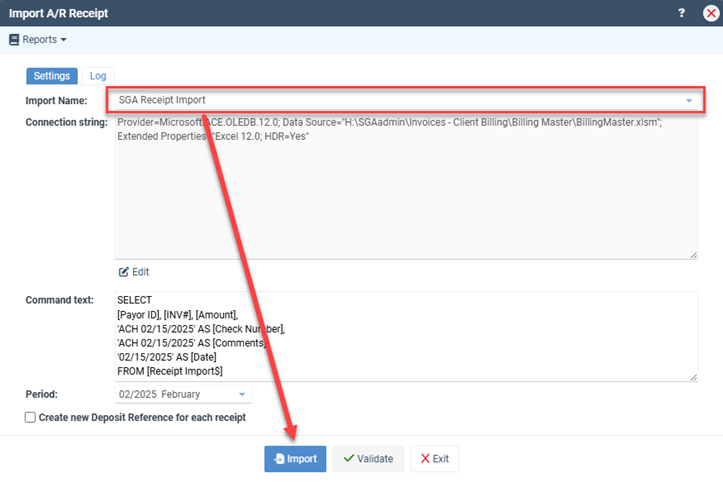This screenshot has width=723, height=483.
Task: Close the Import A/R Receipt dialog
Action: [711, 13]
